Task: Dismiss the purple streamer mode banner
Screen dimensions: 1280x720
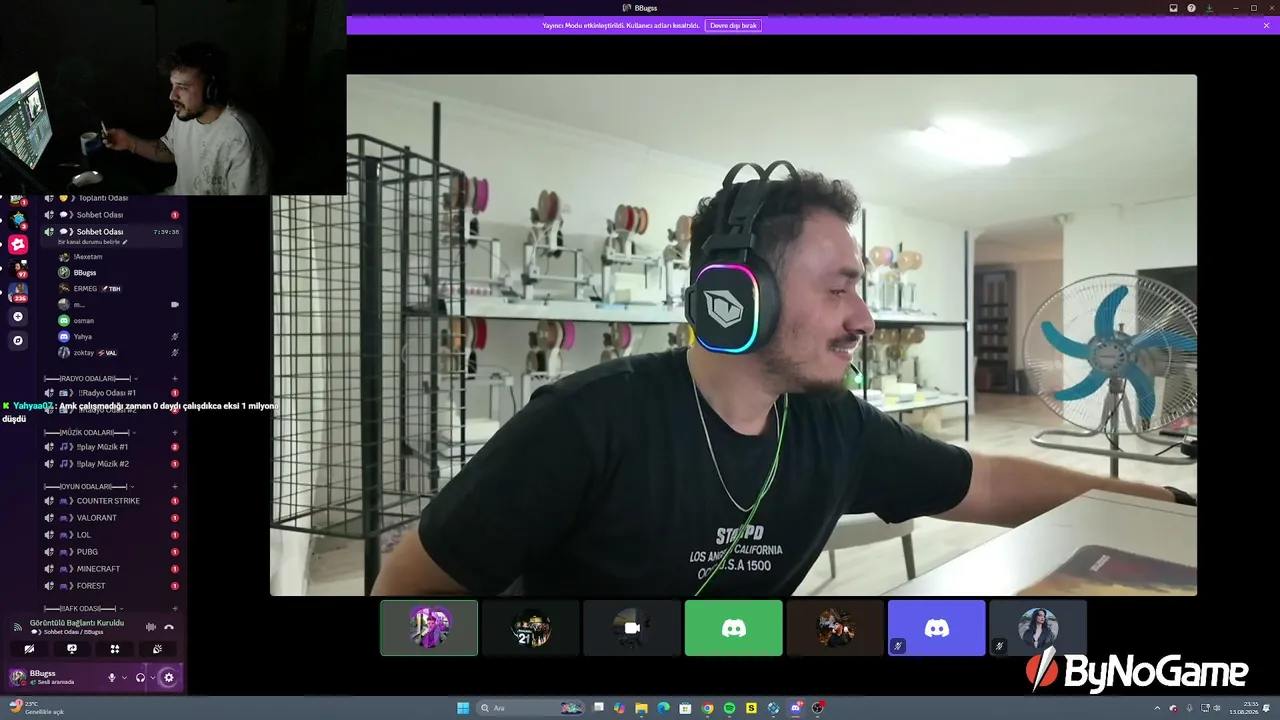Action: [x=1266, y=25]
